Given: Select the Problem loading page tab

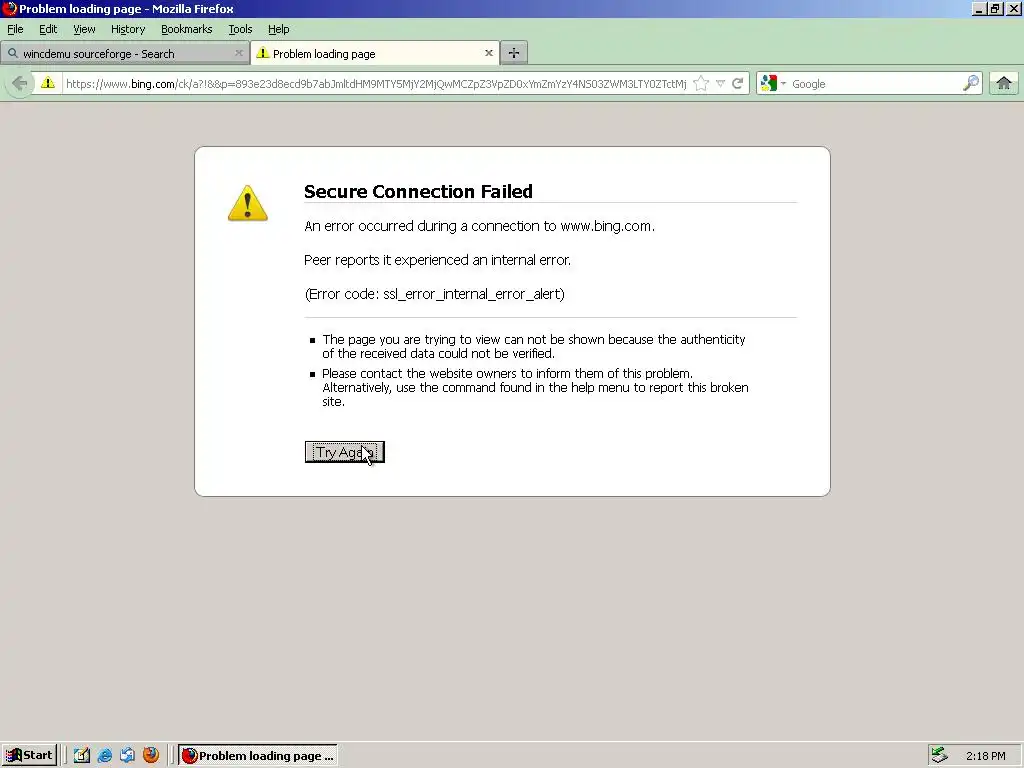Looking at the screenshot, I should tap(375, 53).
